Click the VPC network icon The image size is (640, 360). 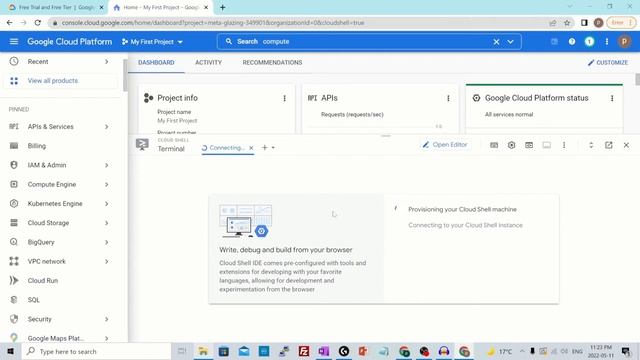point(14,261)
